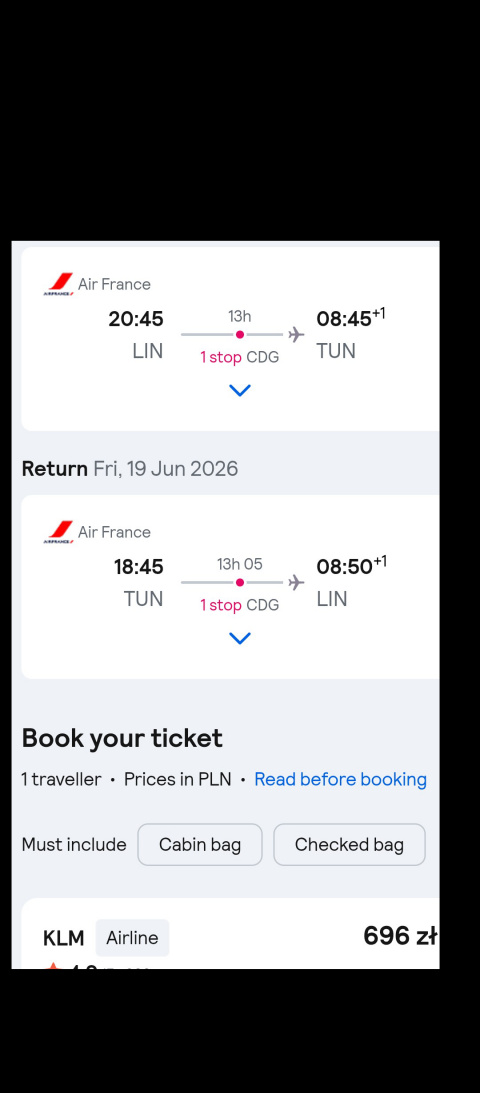
Task: Click the plane icon on the LIN to TUN route
Action: point(297,335)
